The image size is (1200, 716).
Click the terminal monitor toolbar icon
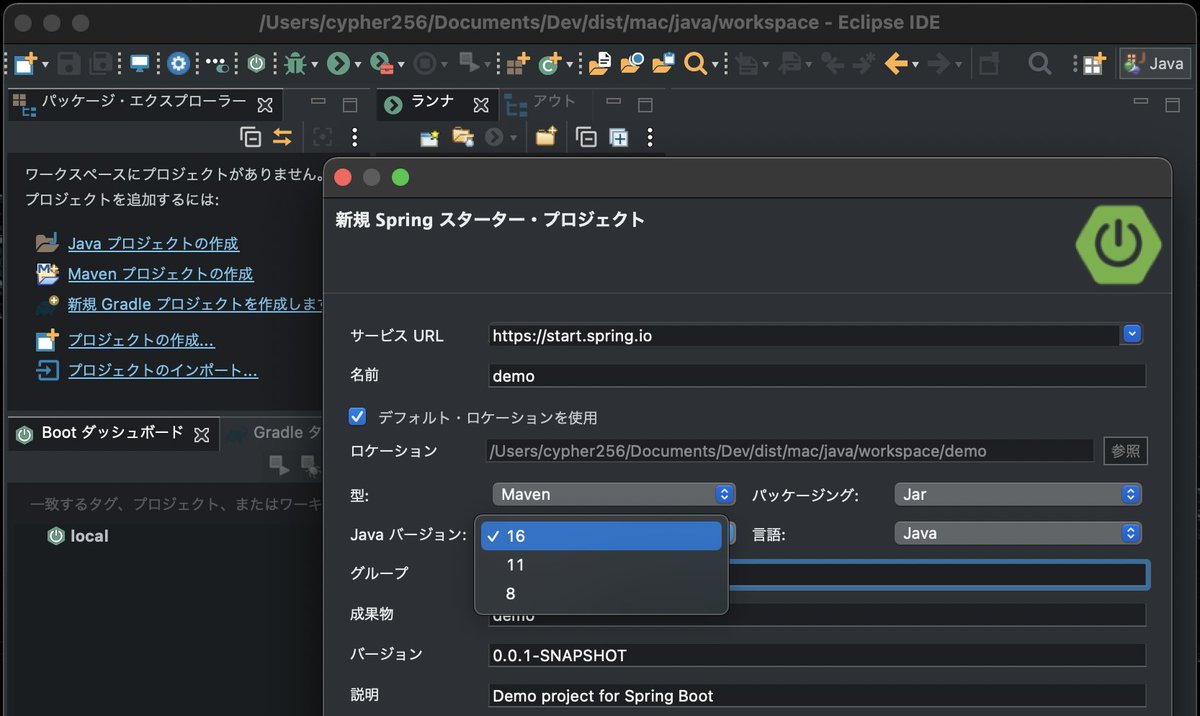click(x=140, y=64)
